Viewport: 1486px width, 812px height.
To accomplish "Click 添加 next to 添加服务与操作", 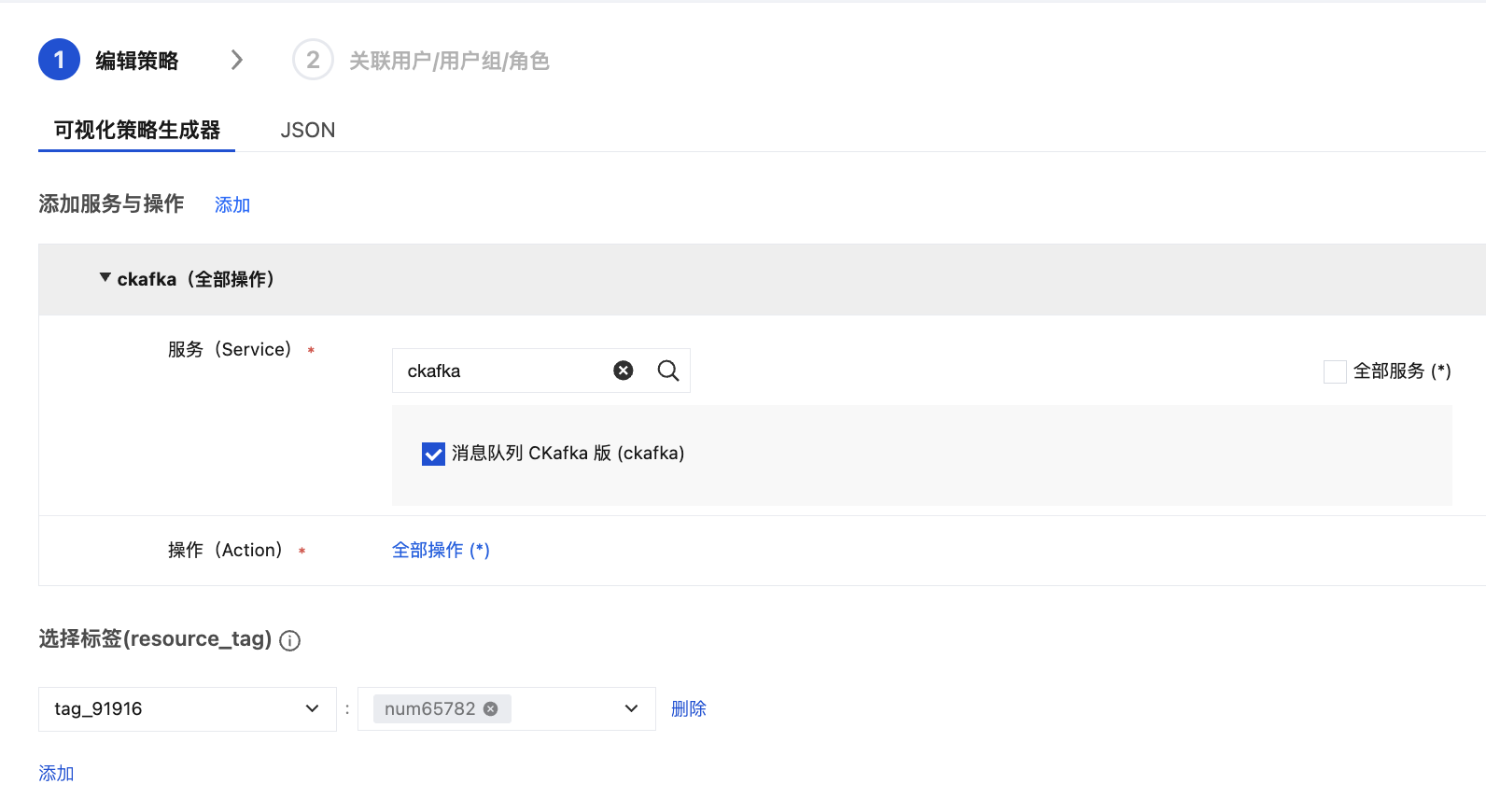I will [232, 204].
